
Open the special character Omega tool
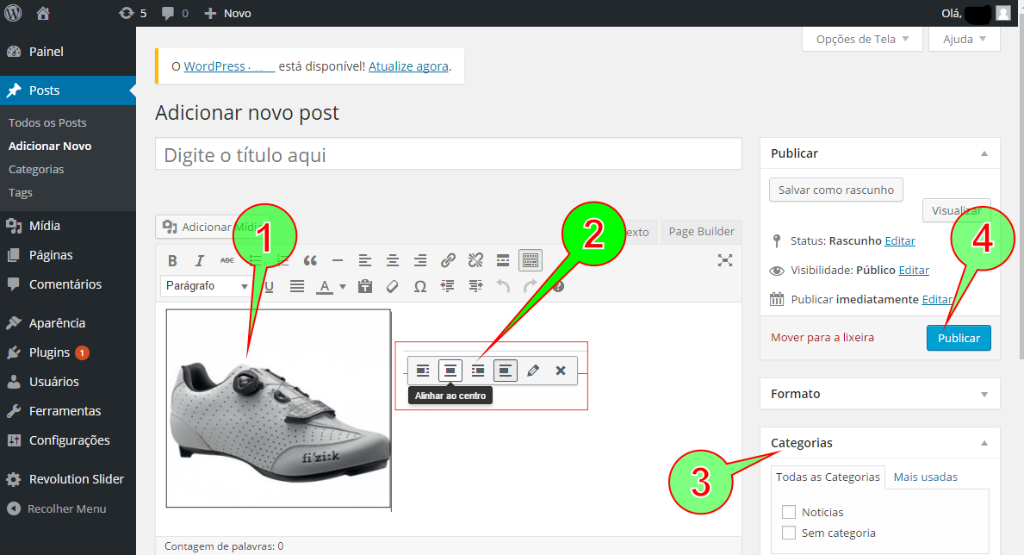420,286
